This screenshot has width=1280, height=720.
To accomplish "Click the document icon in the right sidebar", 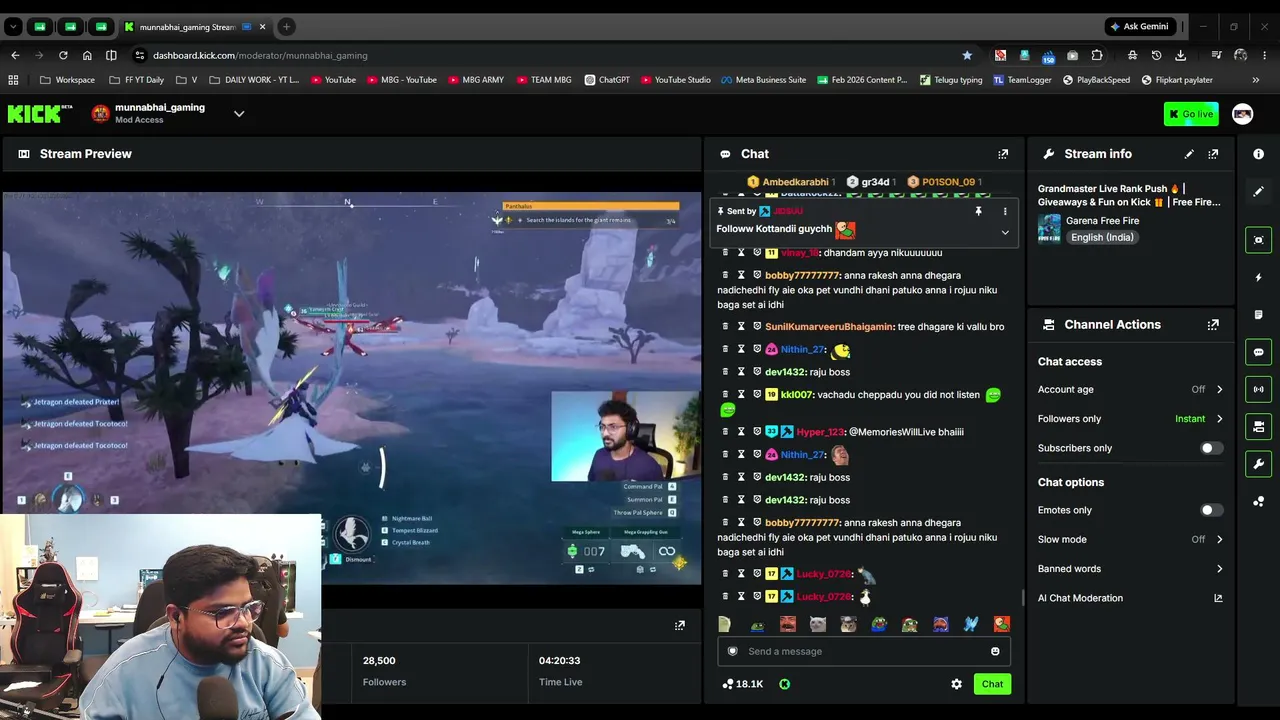I will (x=1258, y=315).
